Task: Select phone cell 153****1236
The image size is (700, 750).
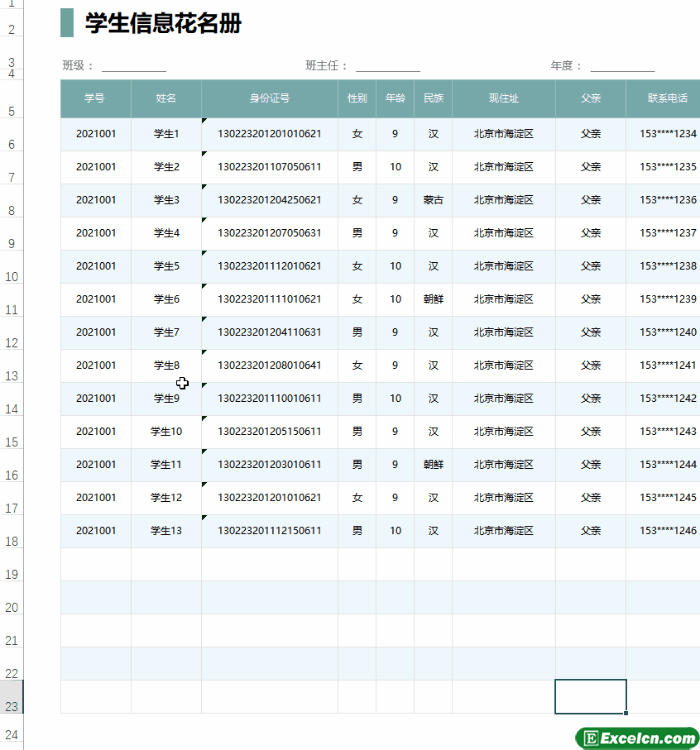Action: tap(663, 200)
